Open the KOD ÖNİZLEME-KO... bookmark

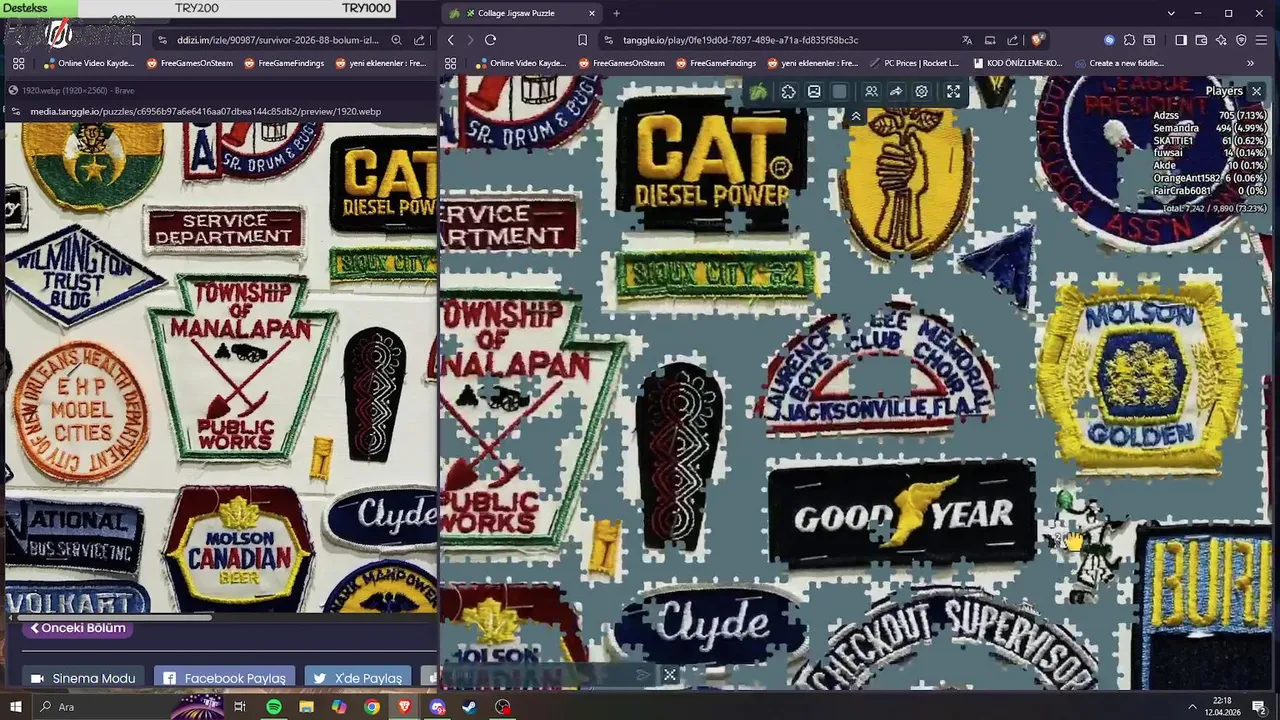tap(1016, 63)
